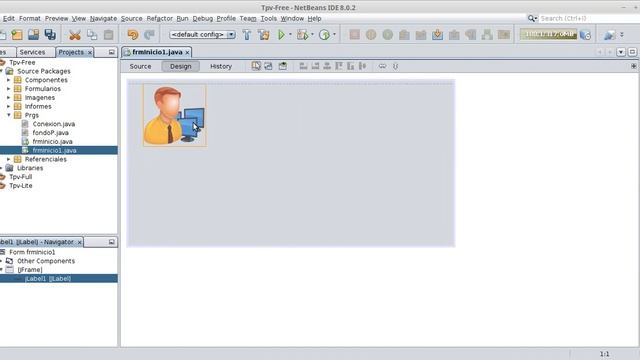Select the Projects tab

pos(71,52)
